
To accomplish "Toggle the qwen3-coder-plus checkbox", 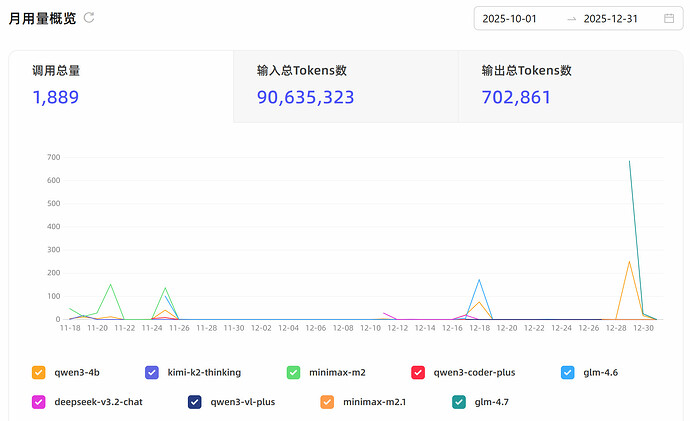I will (x=418, y=373).
